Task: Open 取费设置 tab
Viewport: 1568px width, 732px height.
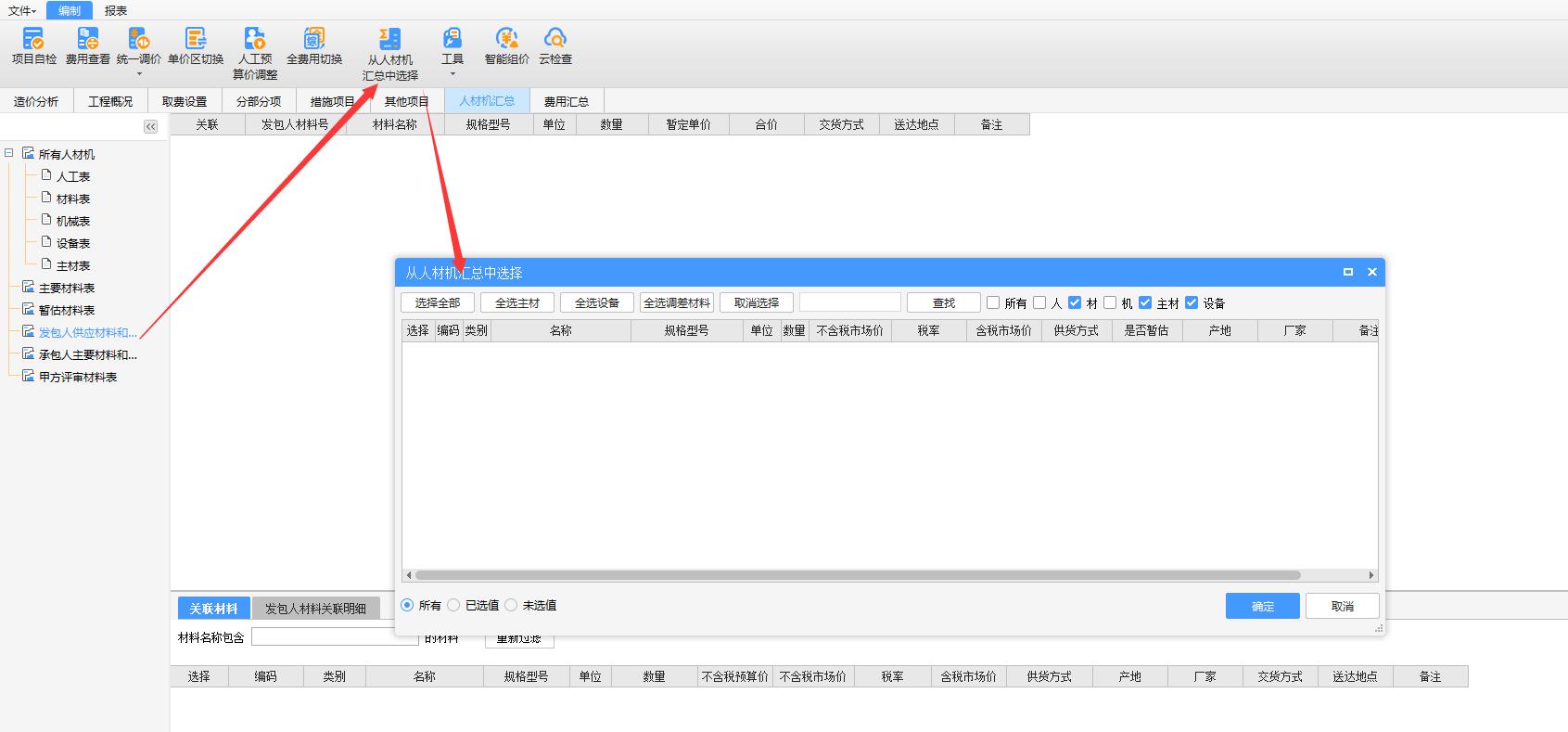Action: [x=185, y=101]
